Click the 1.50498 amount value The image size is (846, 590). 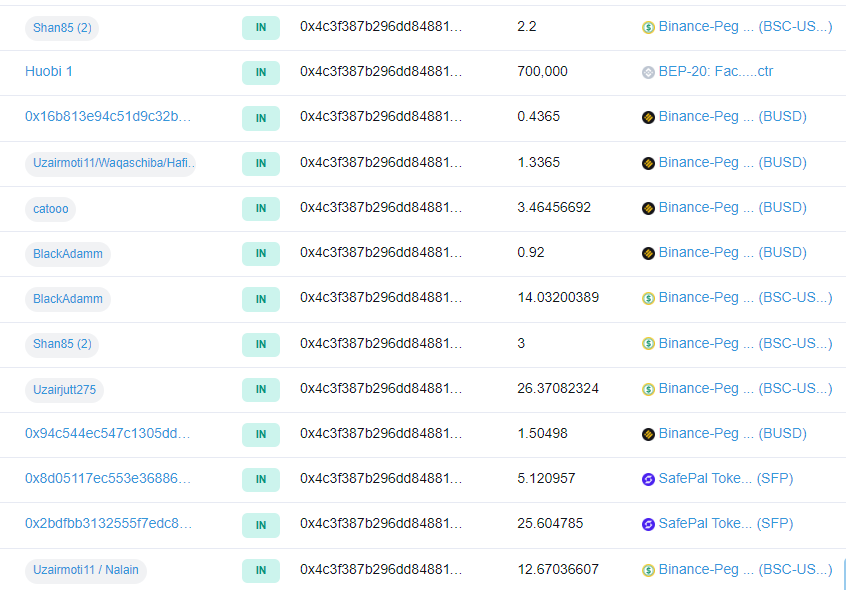[542, 434]
